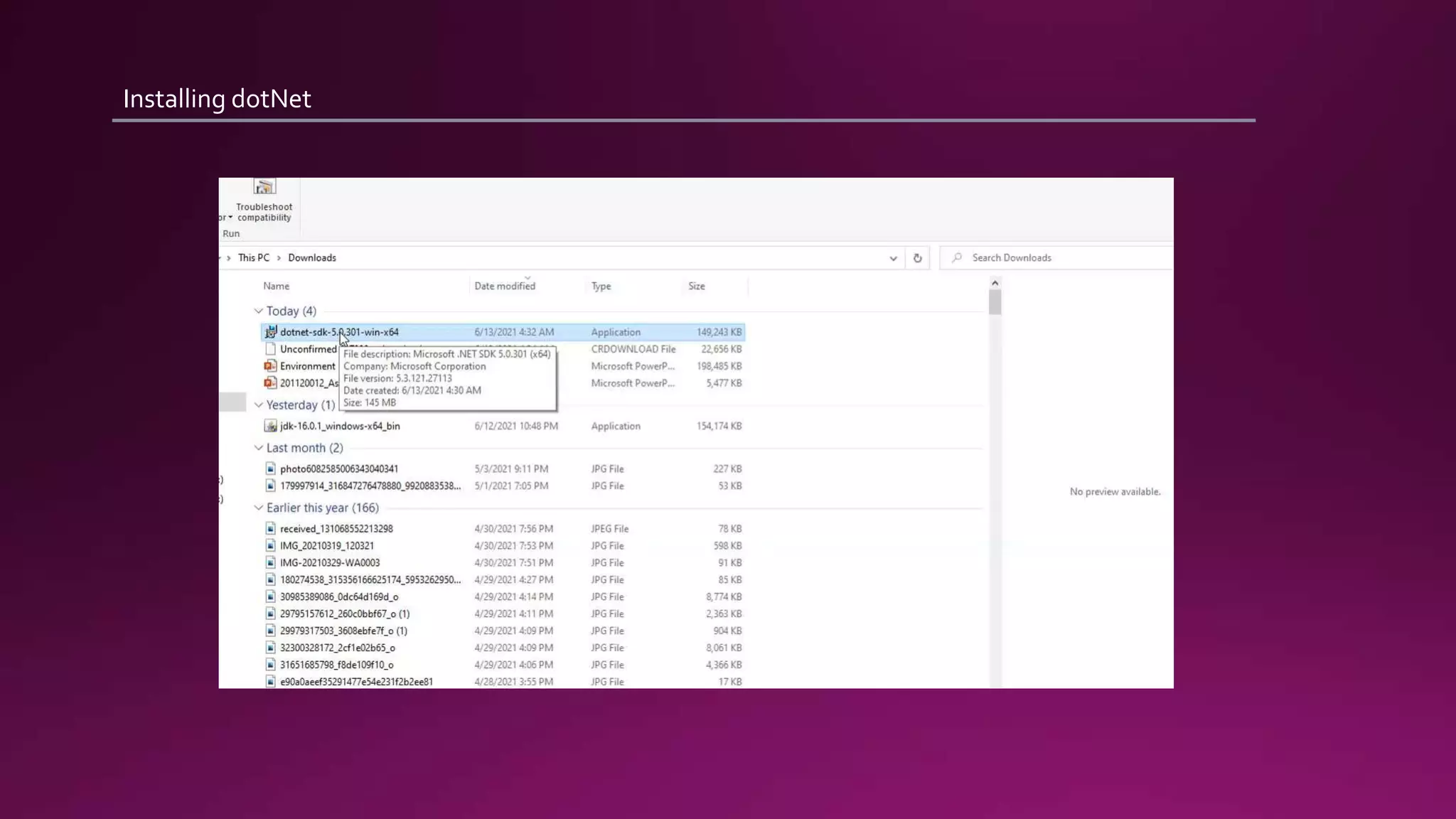
Task: Click the scrollbar up arrow
Action: [x=995, y=283]
